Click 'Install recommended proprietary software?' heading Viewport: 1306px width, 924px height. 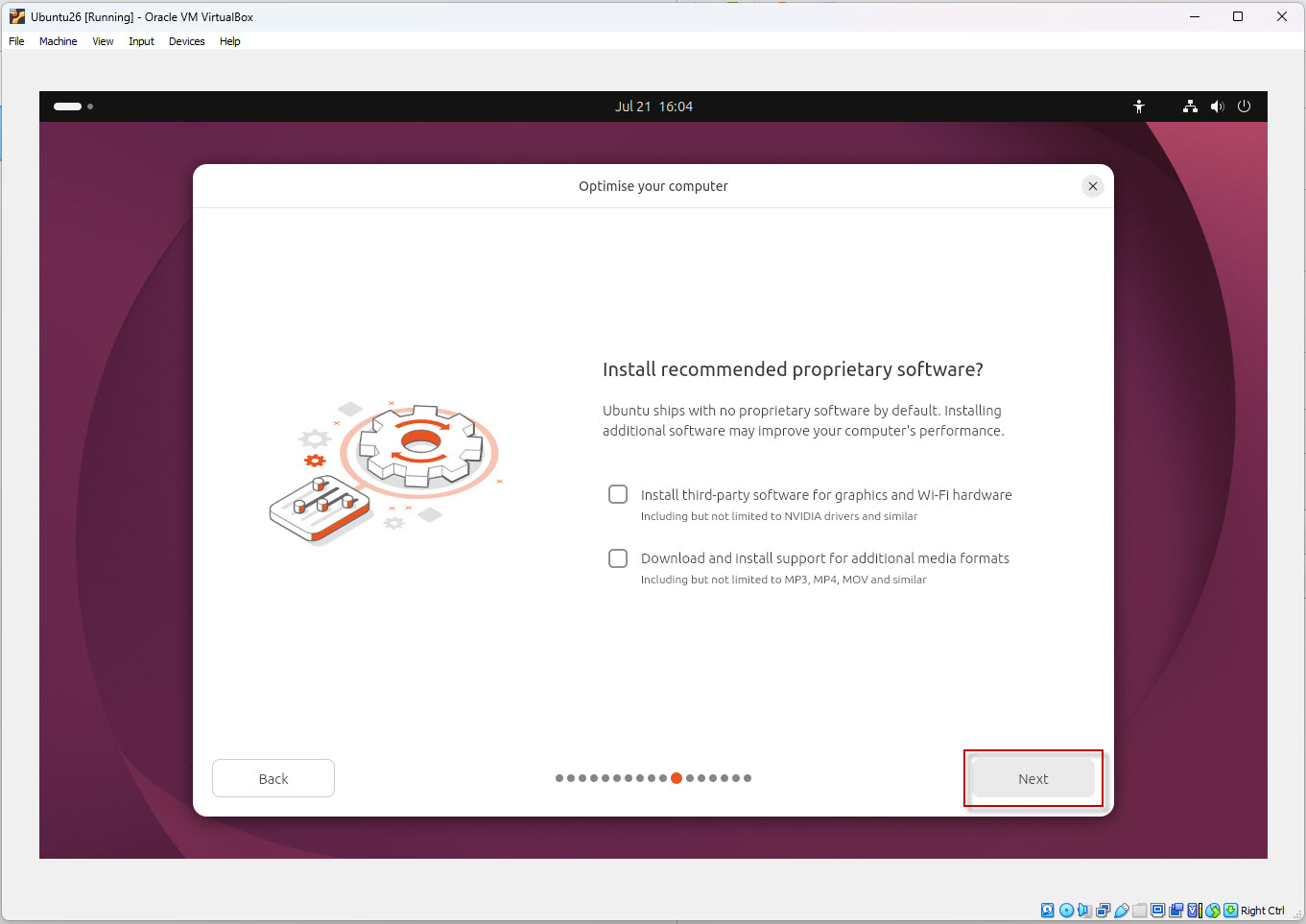[793, 369]
